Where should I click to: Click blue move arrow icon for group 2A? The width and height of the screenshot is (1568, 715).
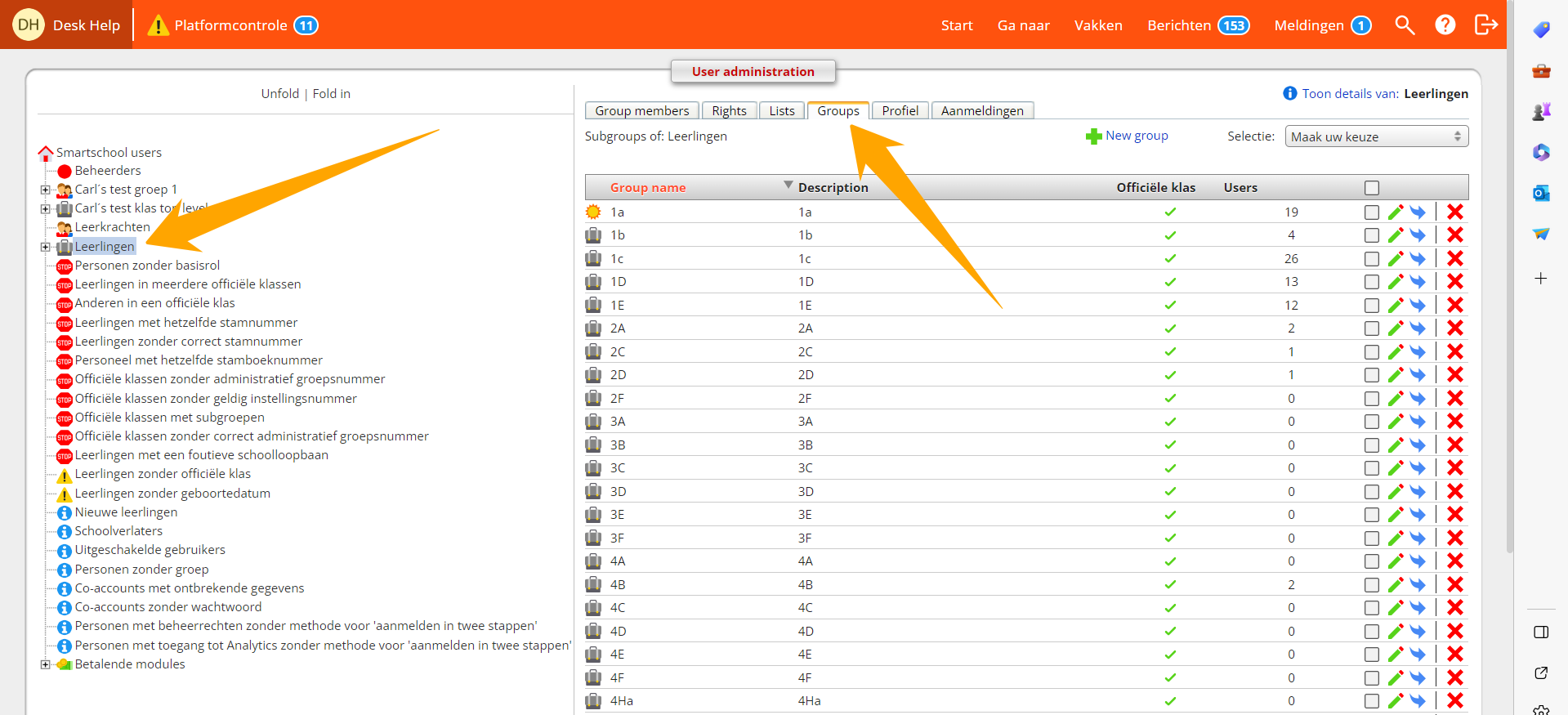pos(1418,328)
